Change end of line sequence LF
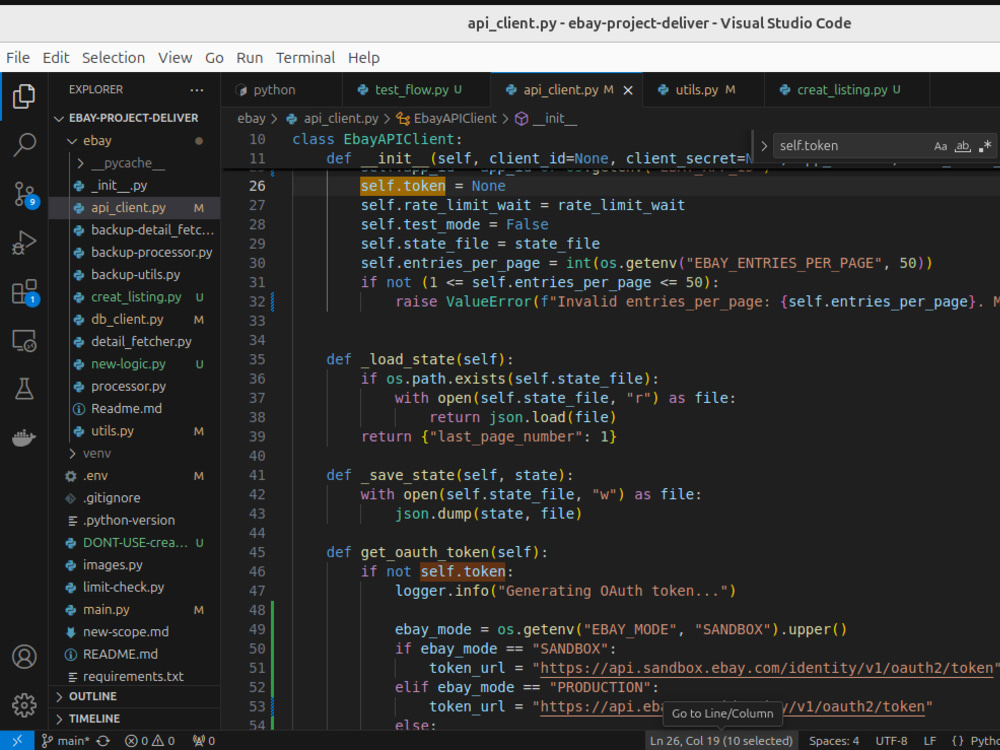This screenshot has width=1000, height=750. pos(930,741)
